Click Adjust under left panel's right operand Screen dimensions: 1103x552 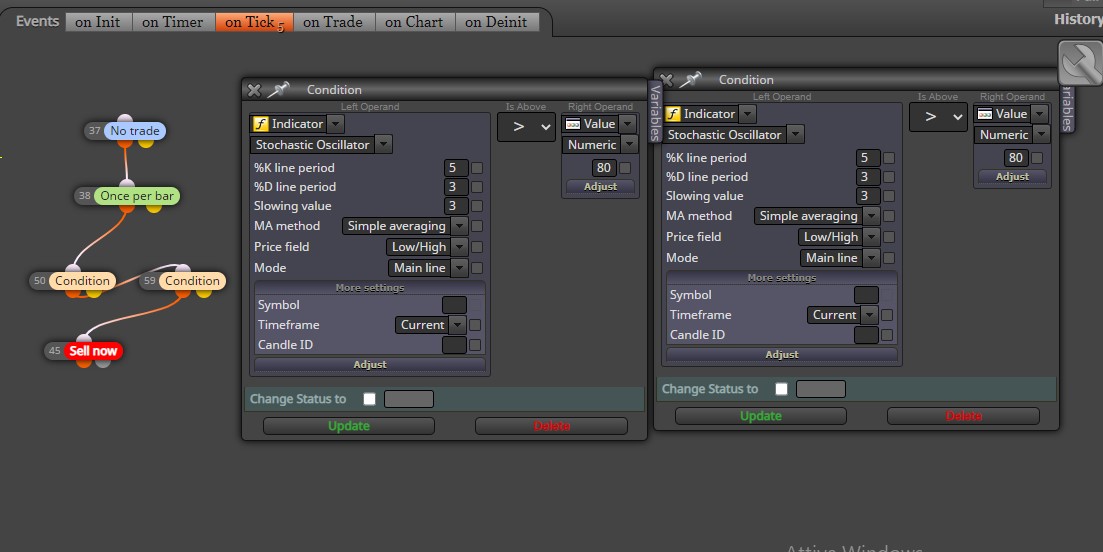600,187
